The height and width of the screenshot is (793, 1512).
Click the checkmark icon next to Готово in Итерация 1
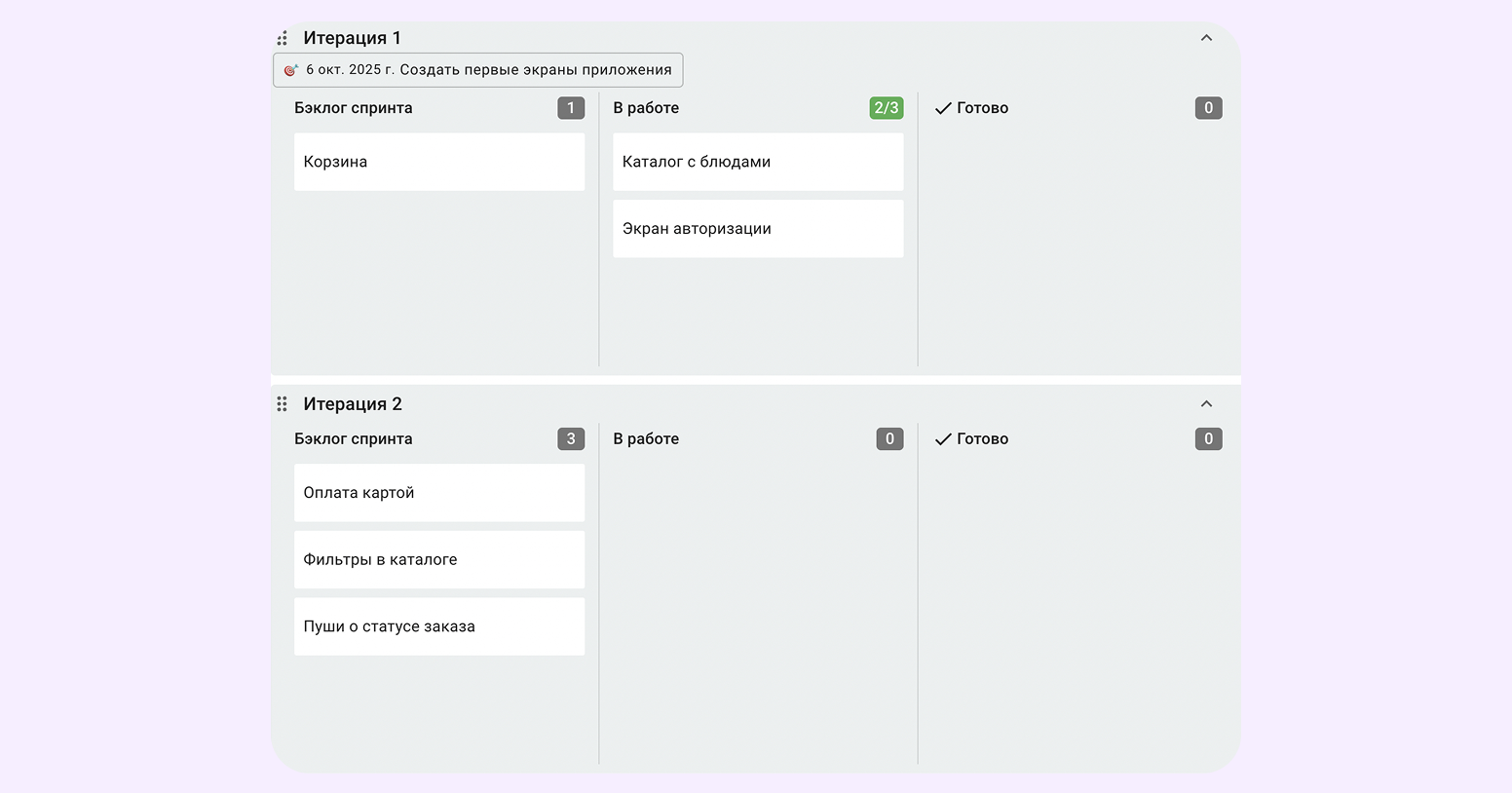tap(943, 108)
